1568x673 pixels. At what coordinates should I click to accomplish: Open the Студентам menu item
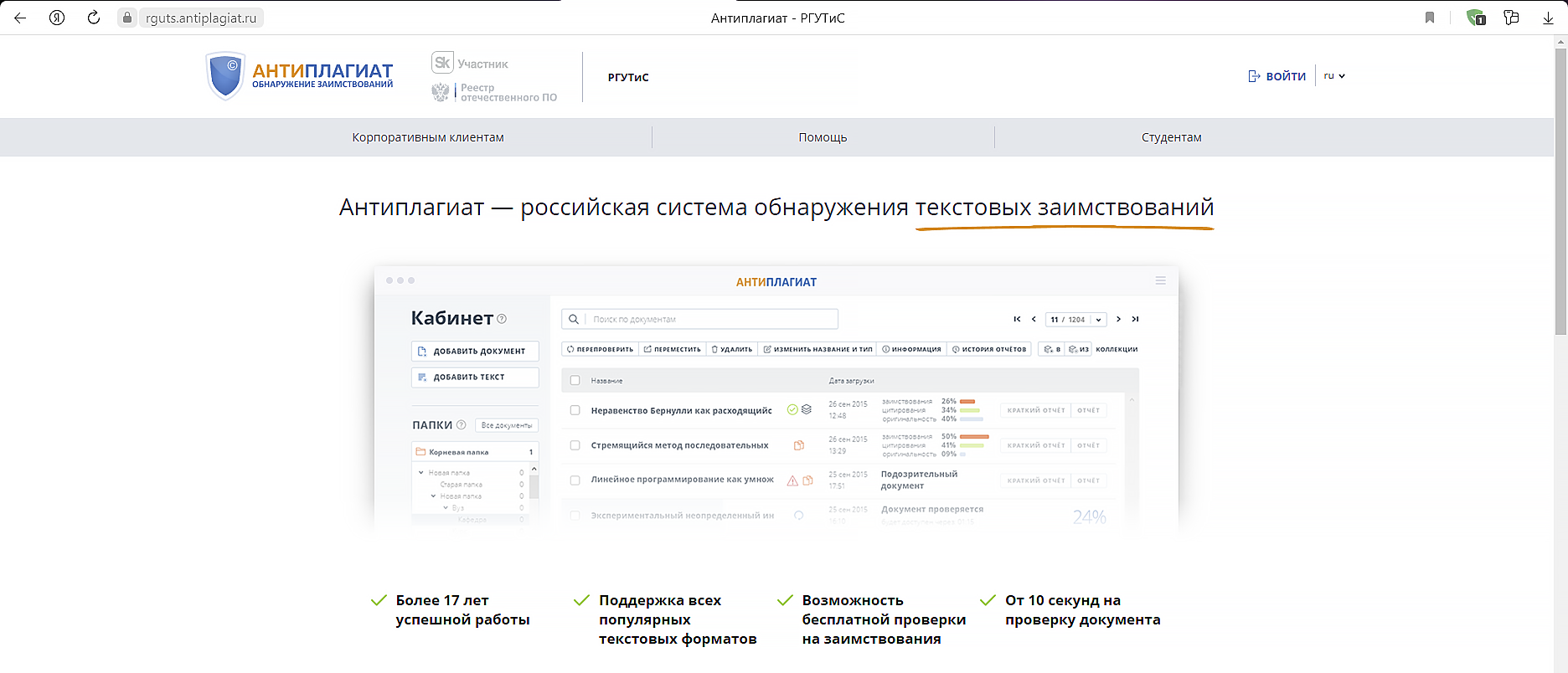coord(1171,137)
